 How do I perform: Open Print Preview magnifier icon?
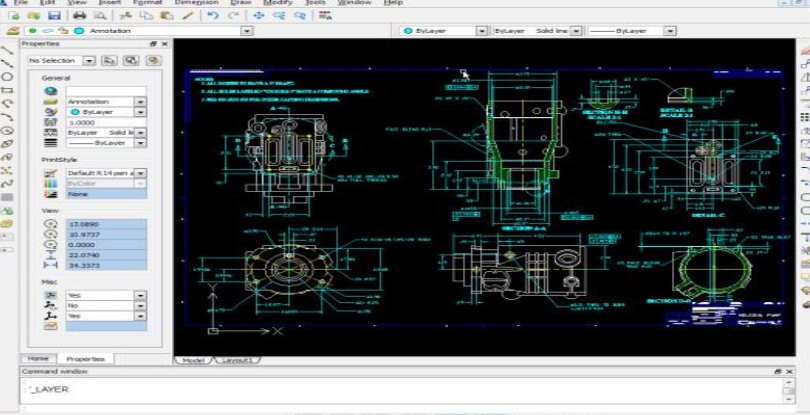click(100, 16)
